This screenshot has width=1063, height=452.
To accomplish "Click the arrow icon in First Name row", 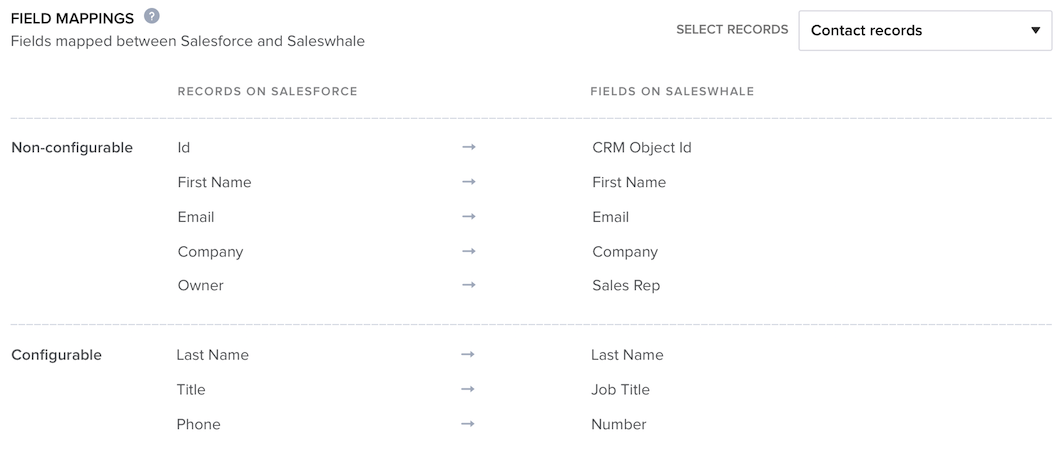I will click(468, 182).
